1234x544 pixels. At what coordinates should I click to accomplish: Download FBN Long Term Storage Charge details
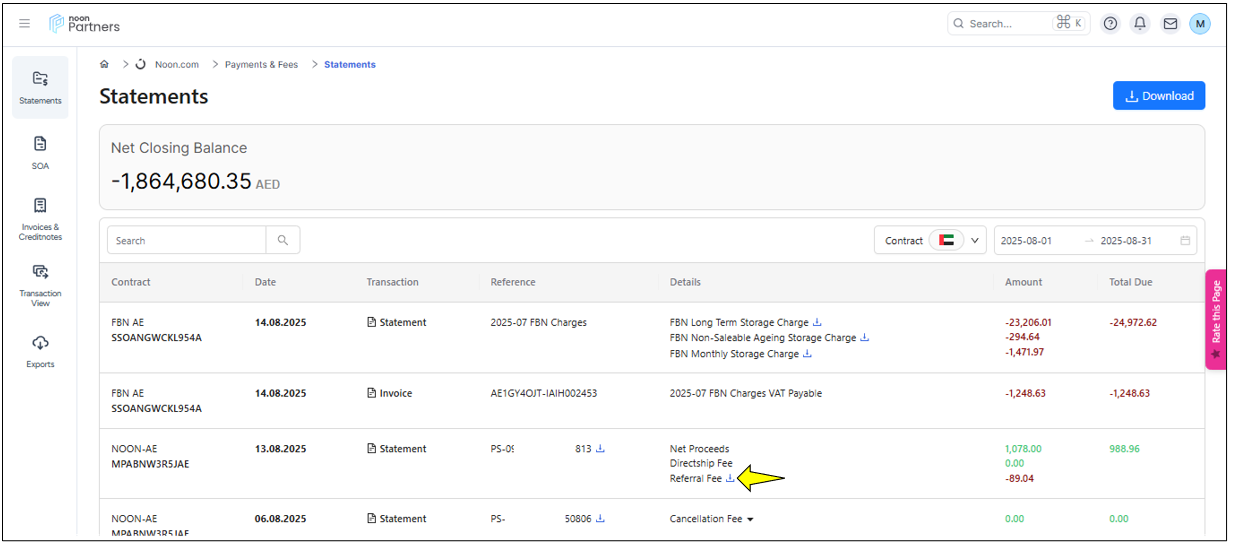coord(817,322)
